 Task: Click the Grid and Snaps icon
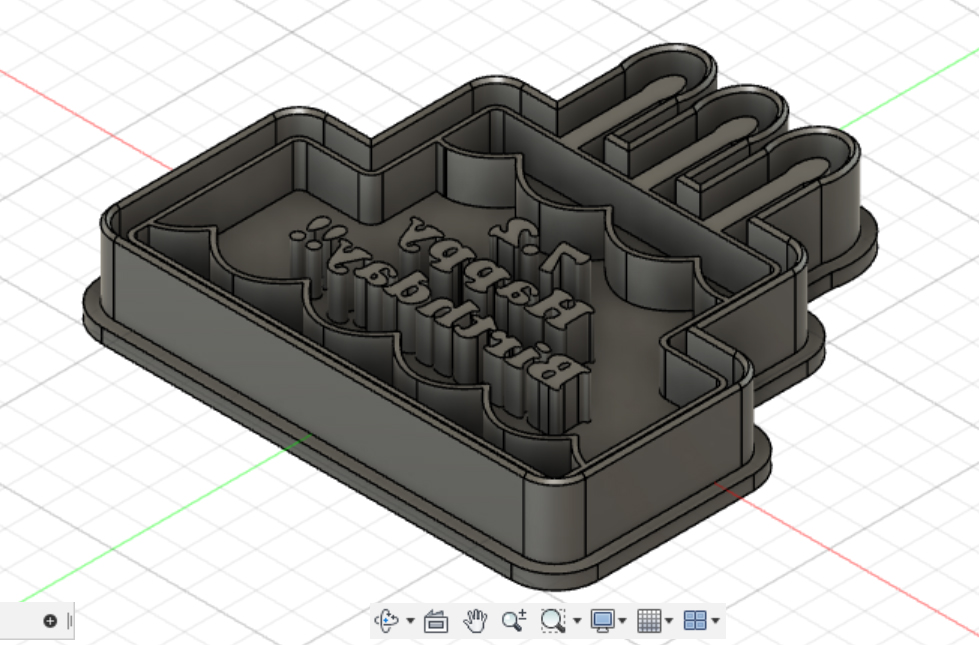coord(649,621)
